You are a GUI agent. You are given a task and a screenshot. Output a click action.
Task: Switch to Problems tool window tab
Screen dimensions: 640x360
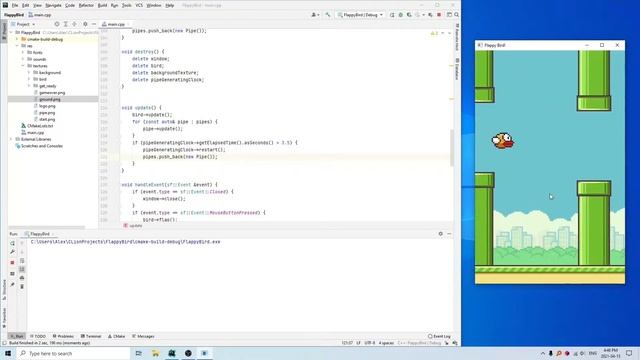point(63,336)
